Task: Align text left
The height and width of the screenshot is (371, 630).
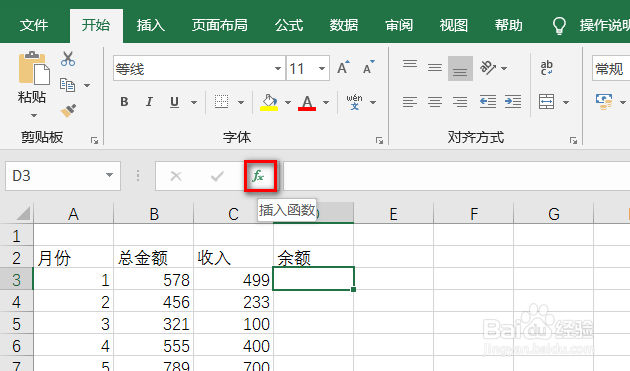Action: [x=410, y=102]
